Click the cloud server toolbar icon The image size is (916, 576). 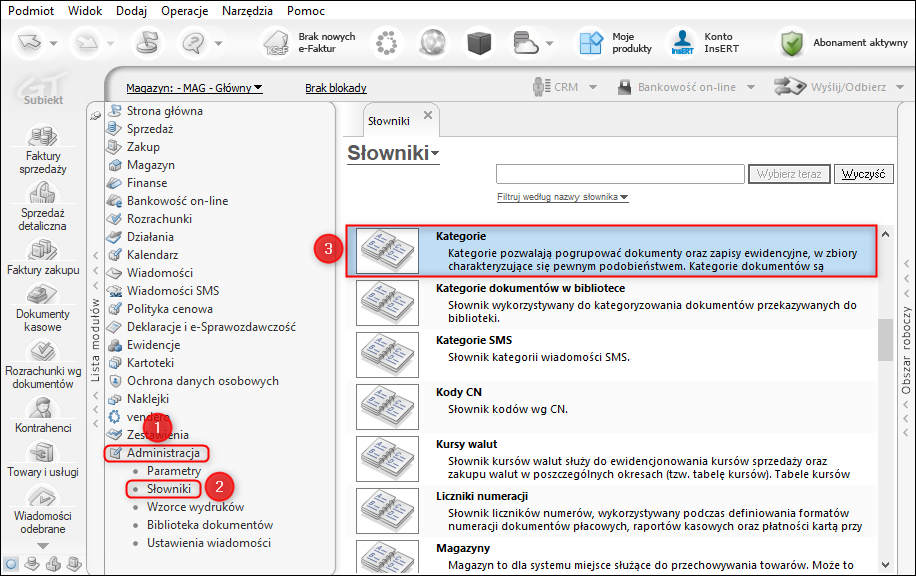(525, 43)
